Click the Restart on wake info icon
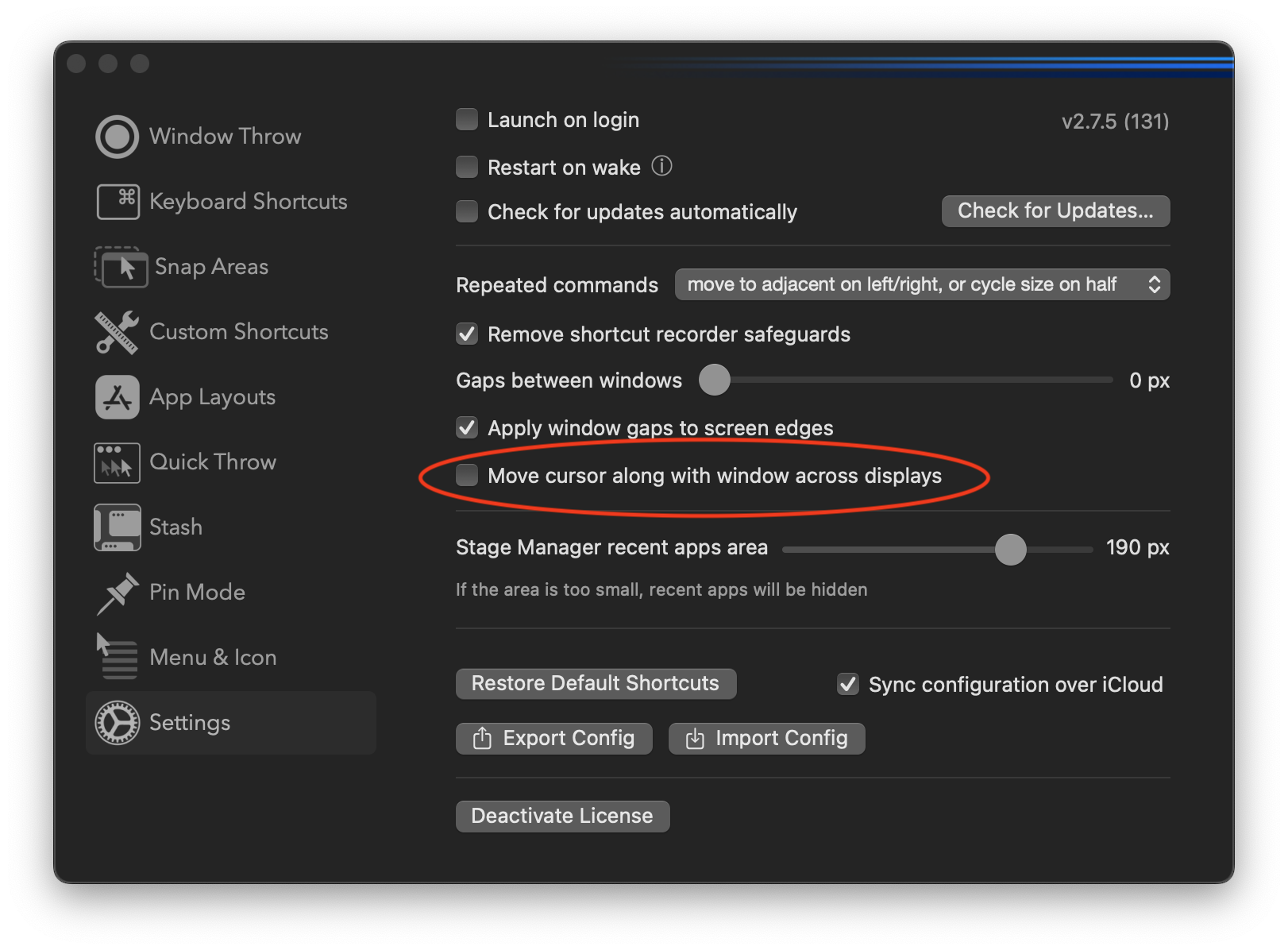Image resolution: width=1288 pixels, height=950 pixels. coord(661,166)
